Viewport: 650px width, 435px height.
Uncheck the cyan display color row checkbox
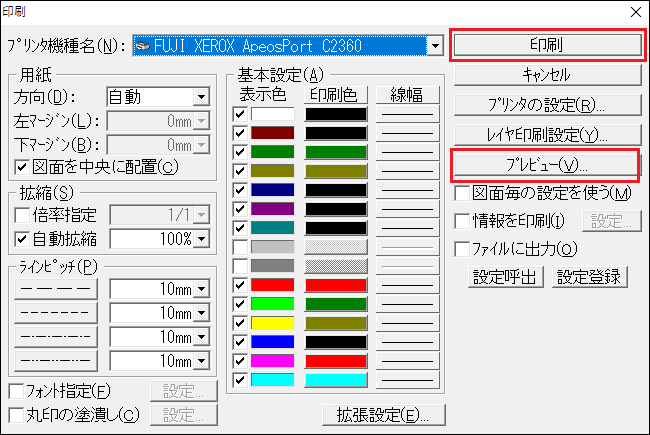(240, 380)
